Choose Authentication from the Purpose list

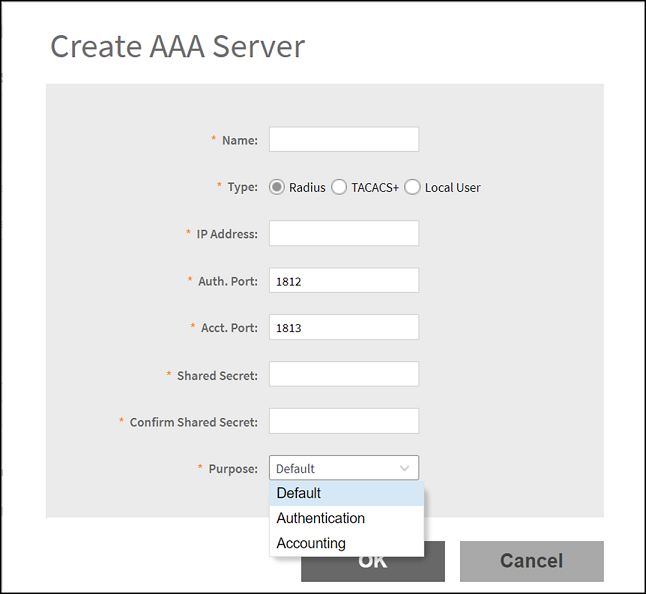(346, 518)
